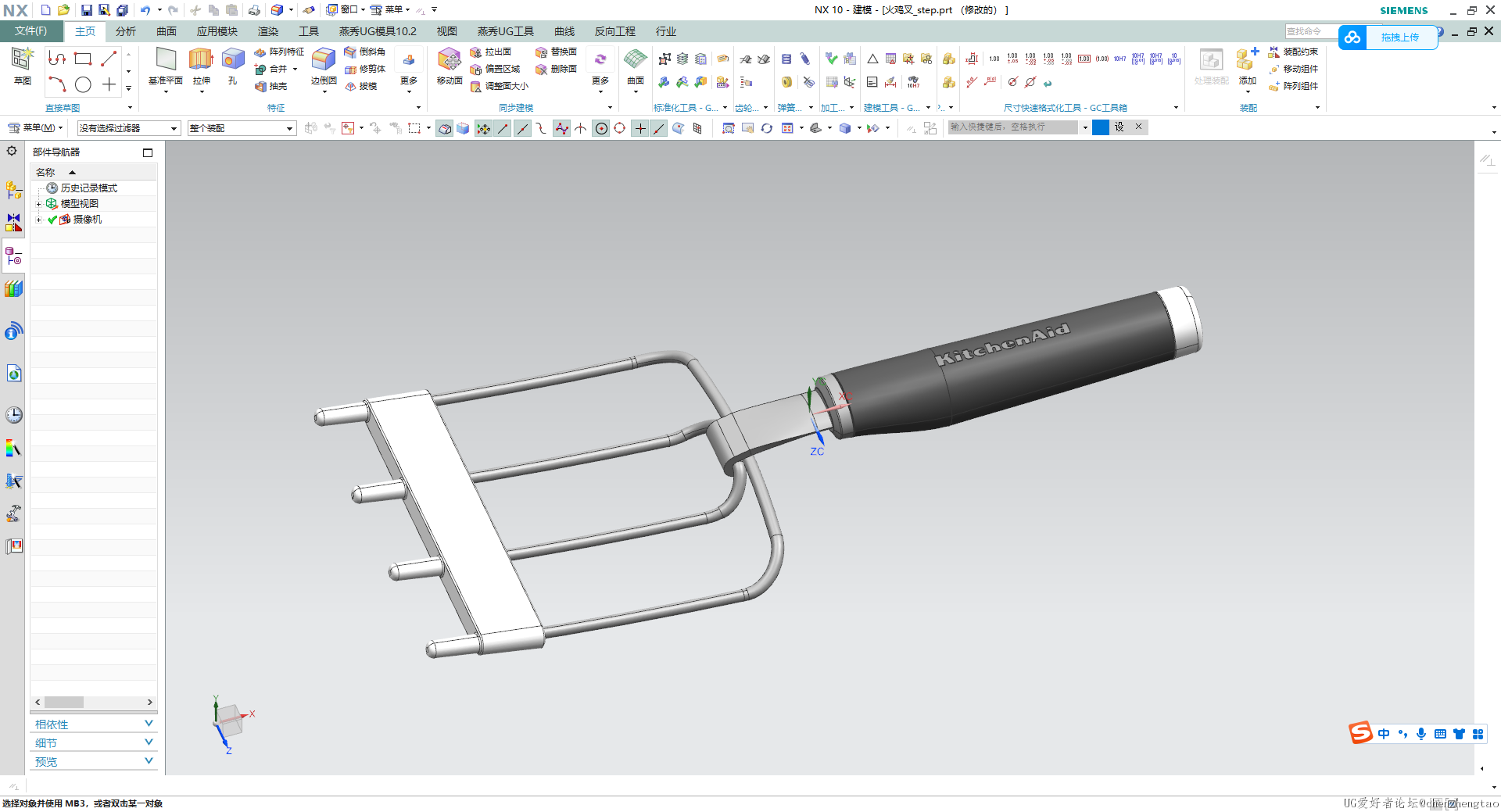The image size is (1501, 812).
Task: Open the Sketch (草图) tool
Action: coord(22,66)
